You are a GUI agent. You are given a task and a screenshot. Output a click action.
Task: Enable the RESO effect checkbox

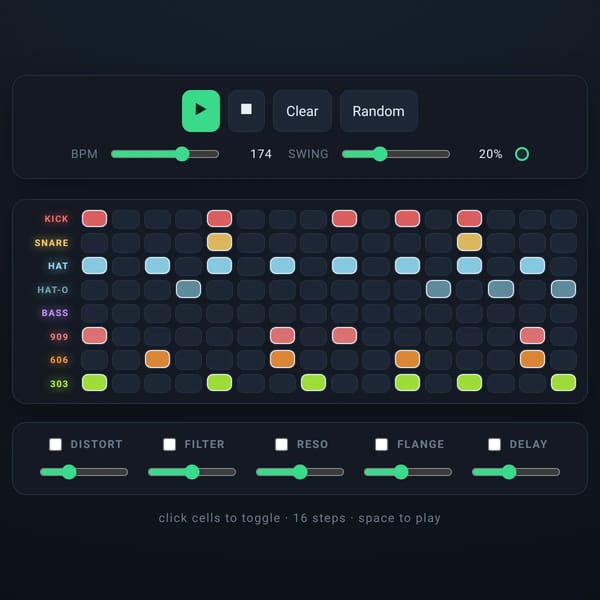click(282, 444)
